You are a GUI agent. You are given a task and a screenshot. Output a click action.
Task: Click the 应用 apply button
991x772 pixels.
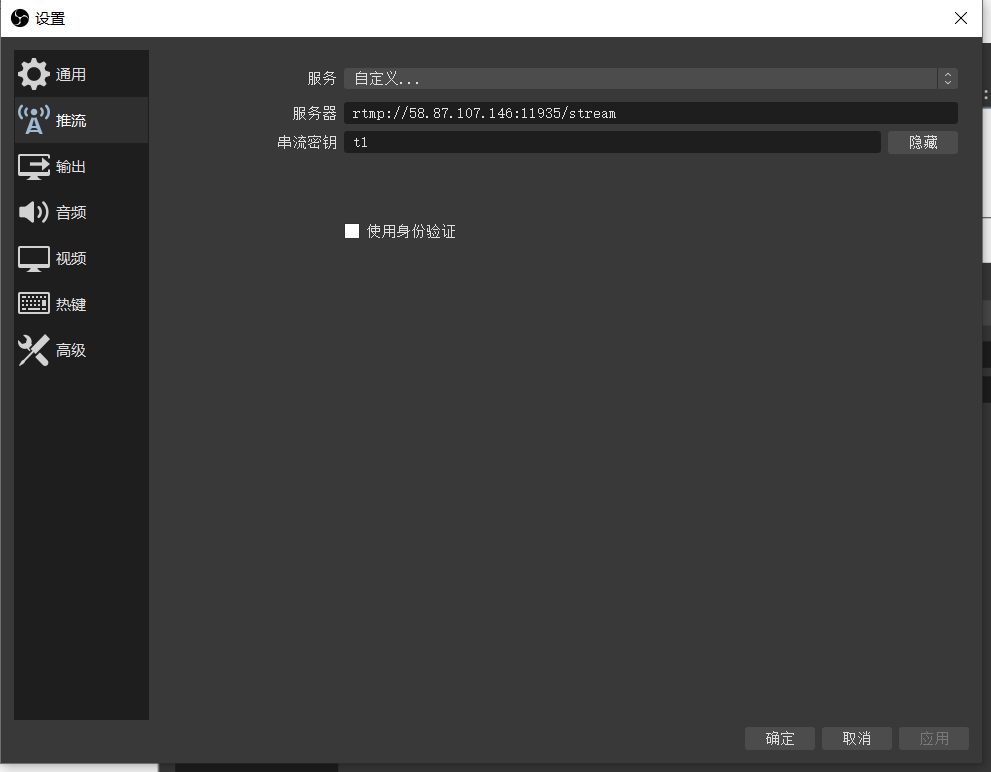tap(934, 738)
